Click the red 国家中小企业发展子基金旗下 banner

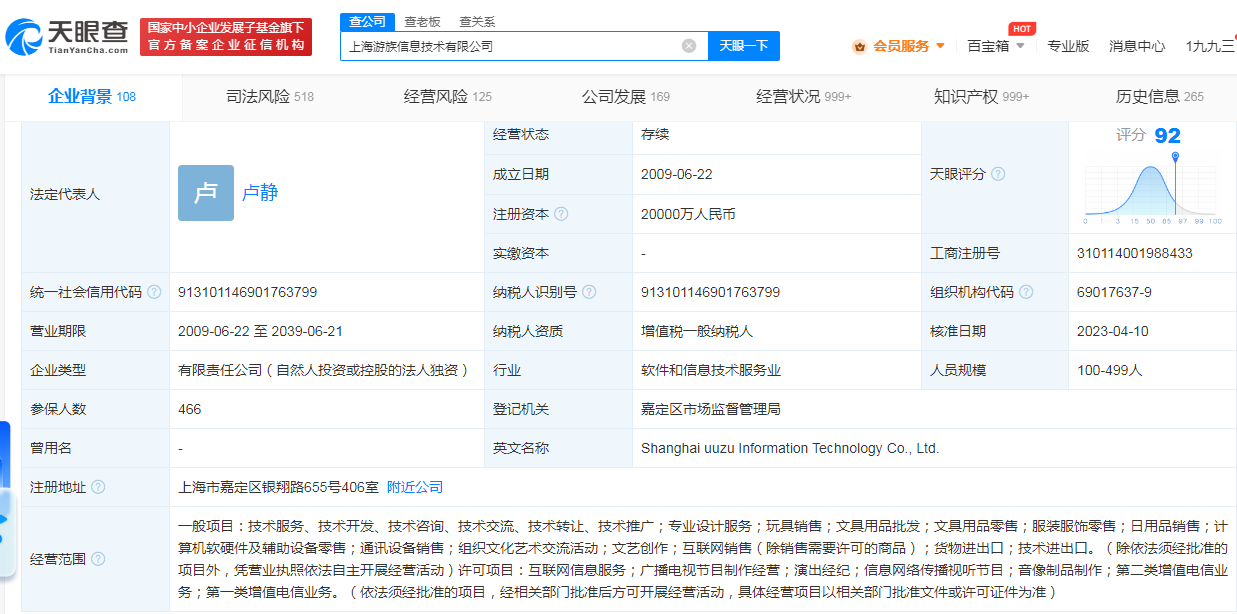pyautogui.click(x=226, y=37)
